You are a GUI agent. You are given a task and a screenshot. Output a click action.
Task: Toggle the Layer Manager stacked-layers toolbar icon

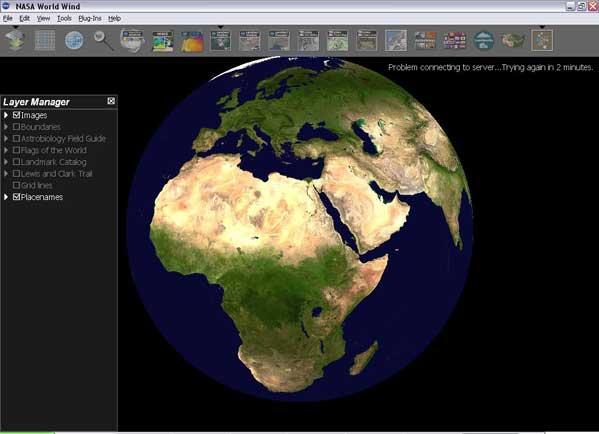[x=15, y=40]
